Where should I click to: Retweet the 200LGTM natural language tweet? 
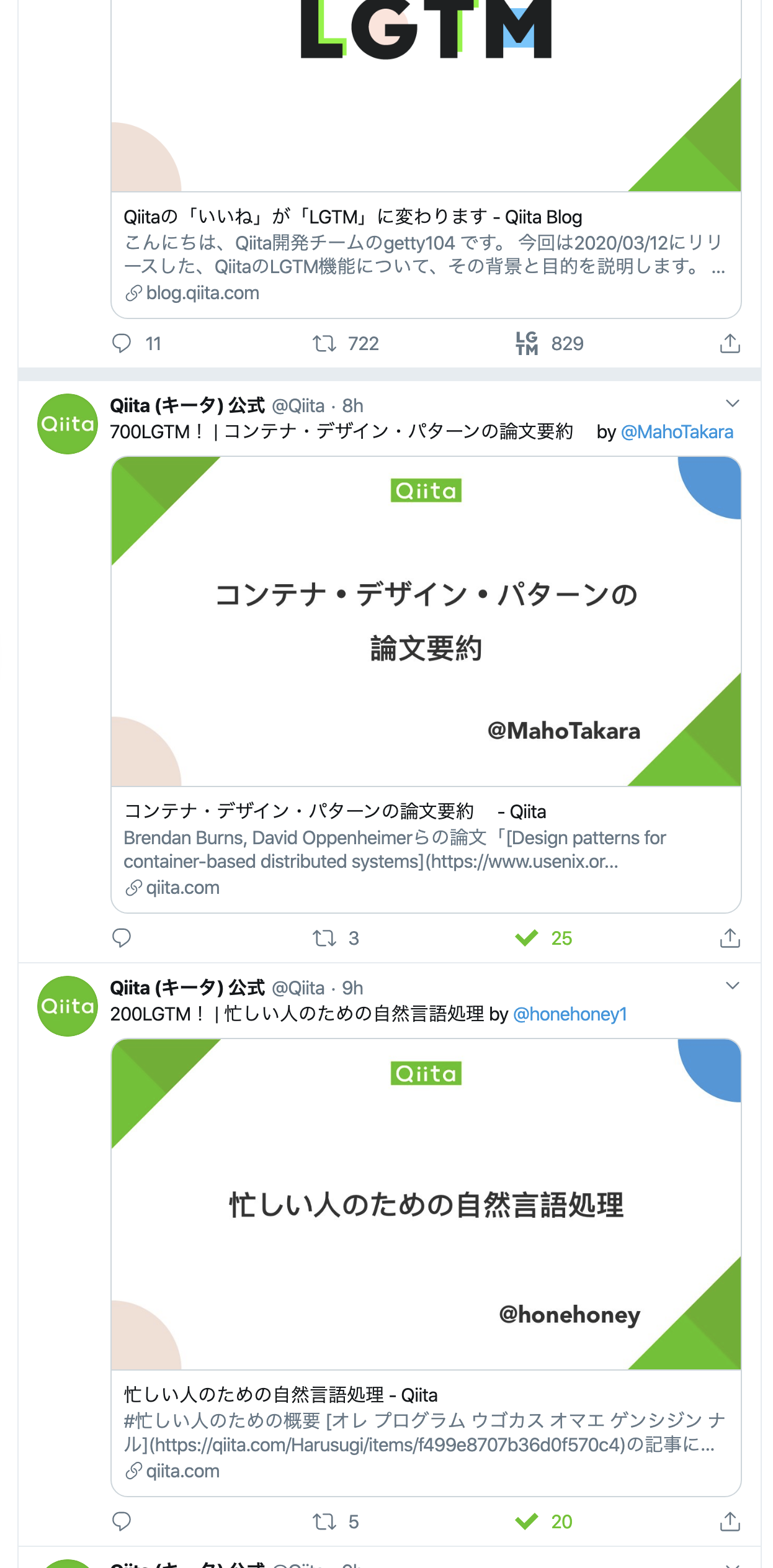point(324,1521)
